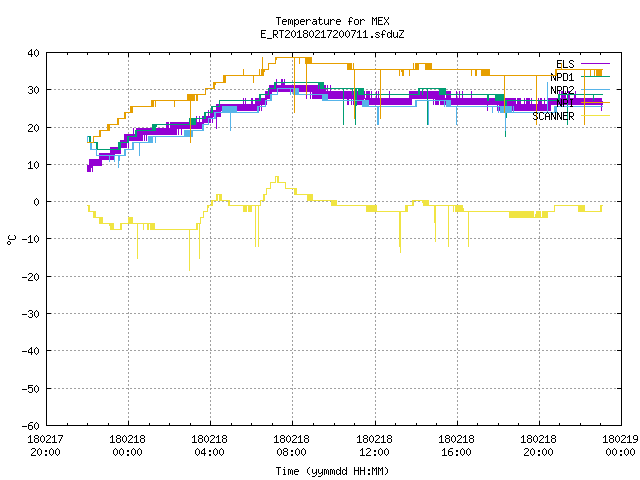The image size is (640, 480).
Task: Click the y-axis tick label 10
Action: click(33, 165)
